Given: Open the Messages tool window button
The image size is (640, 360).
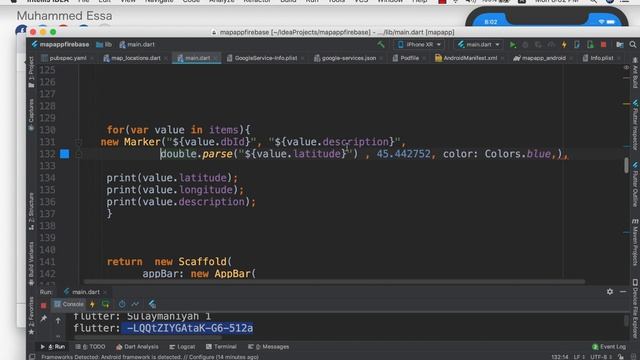Looking at the screenshot, I should (269, 347).
